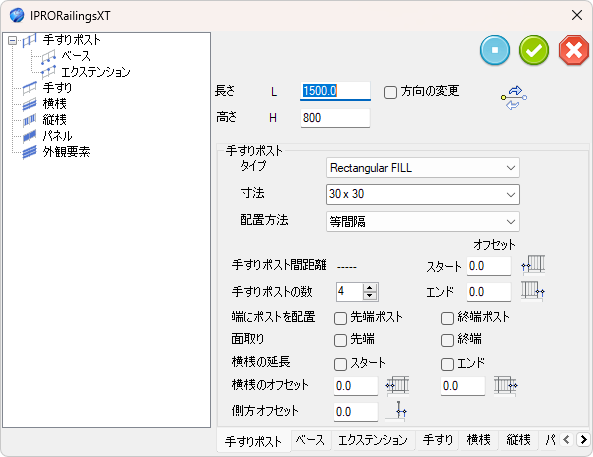Click the パネル tree node icon

pos(29,136)
